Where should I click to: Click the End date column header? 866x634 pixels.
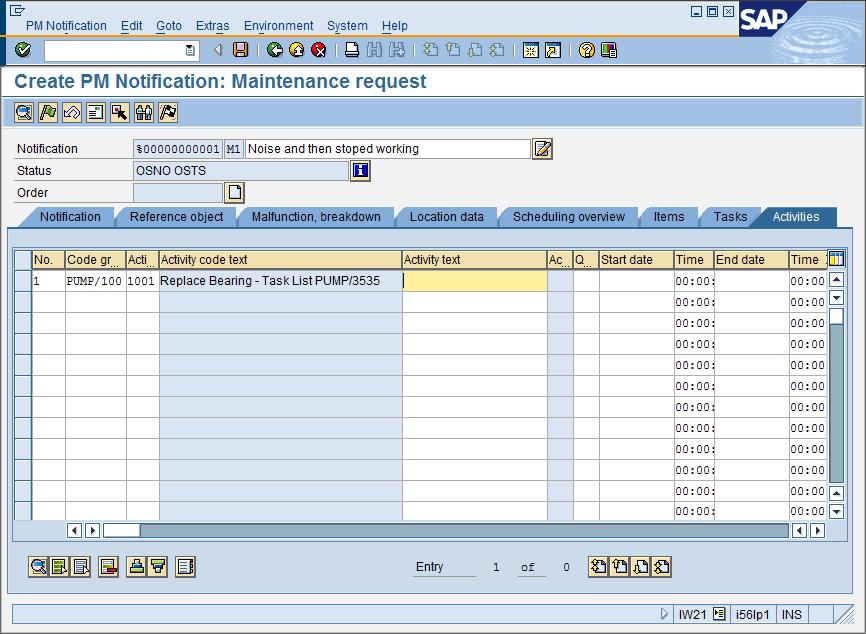pyautogui.click(x=751, y=260)
